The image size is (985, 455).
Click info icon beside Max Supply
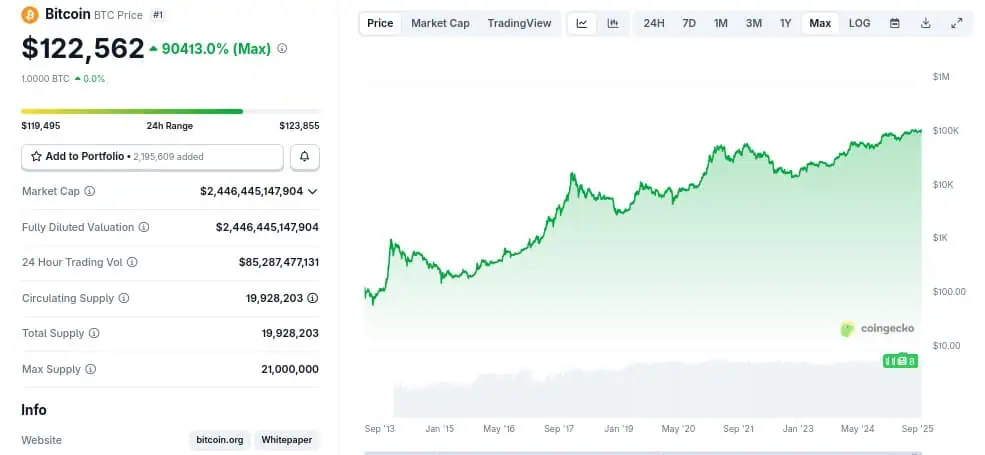point(90,369)
